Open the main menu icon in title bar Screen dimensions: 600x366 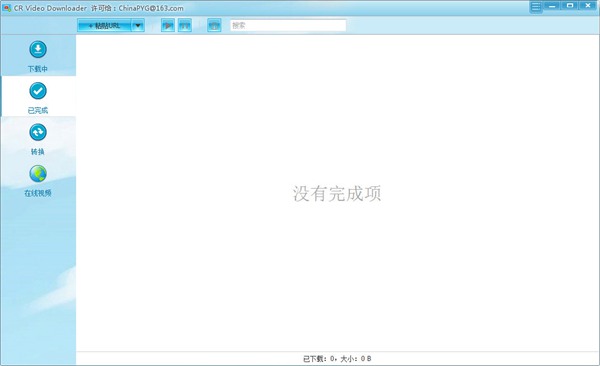536,7
